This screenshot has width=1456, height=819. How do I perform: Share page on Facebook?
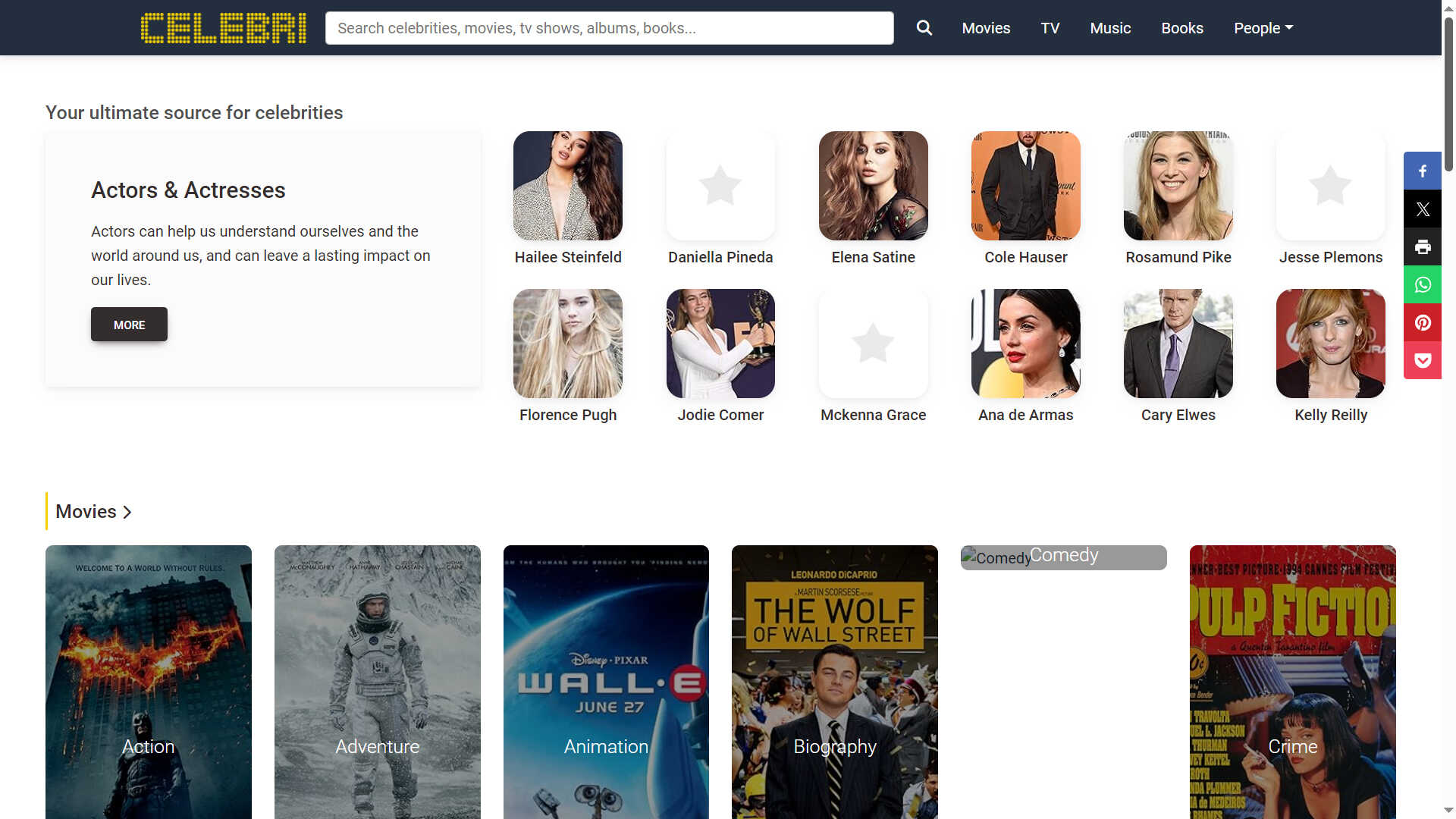tap(1423, 171)
